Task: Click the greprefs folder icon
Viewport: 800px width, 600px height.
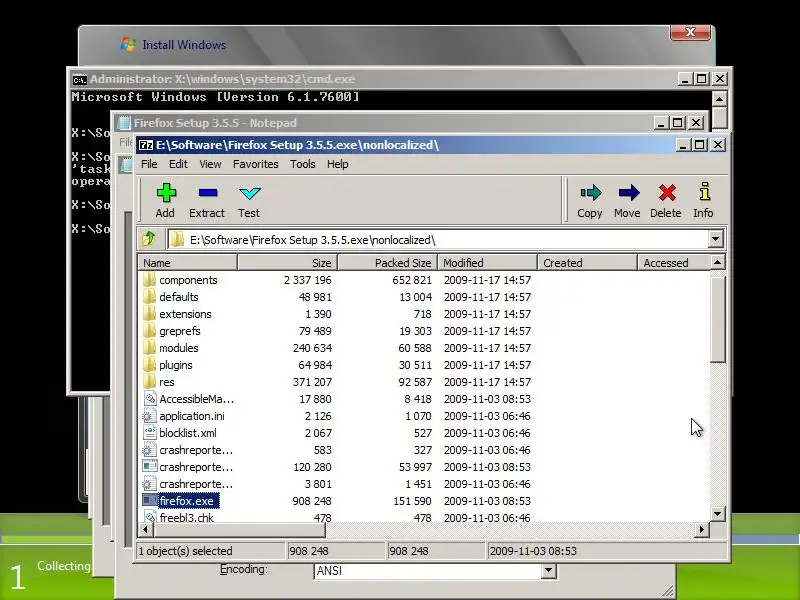Action: click(x=149, y=331)
